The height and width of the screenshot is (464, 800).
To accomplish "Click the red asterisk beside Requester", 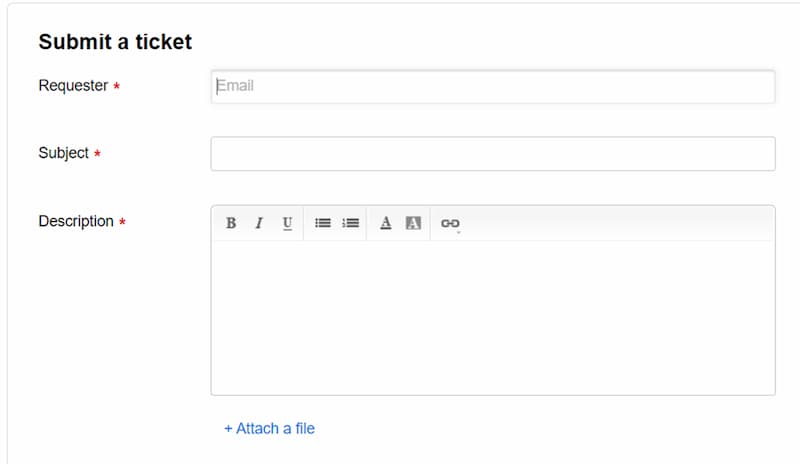I will [x=116, y=86].
